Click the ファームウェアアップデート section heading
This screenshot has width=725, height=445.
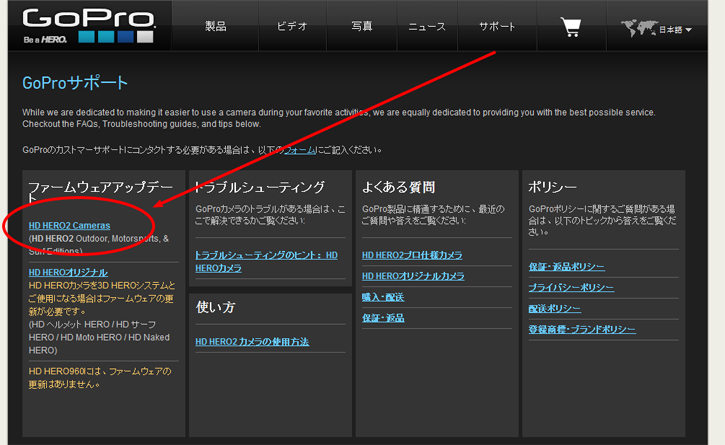click(x=100, y=192)
